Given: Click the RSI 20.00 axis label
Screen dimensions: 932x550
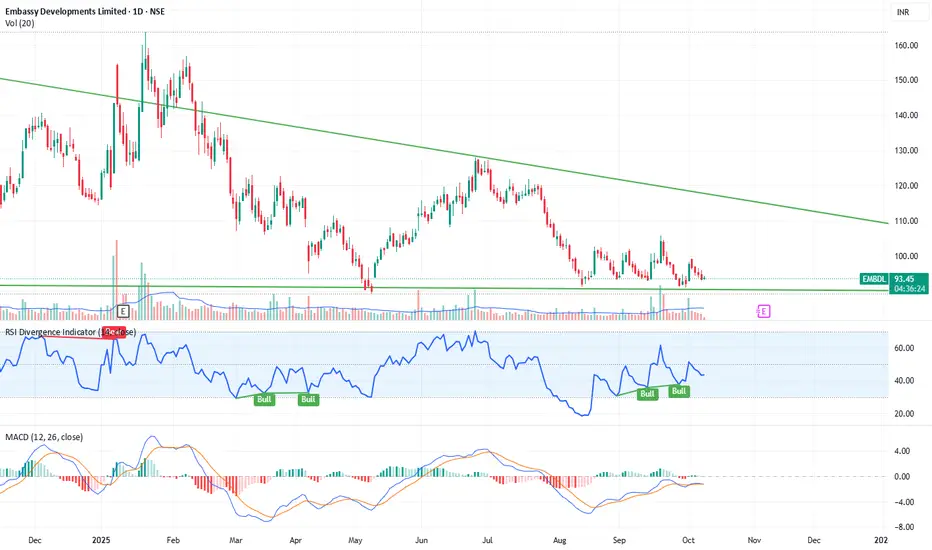Looking at the screenshot, I should click(x=904, y=414).
